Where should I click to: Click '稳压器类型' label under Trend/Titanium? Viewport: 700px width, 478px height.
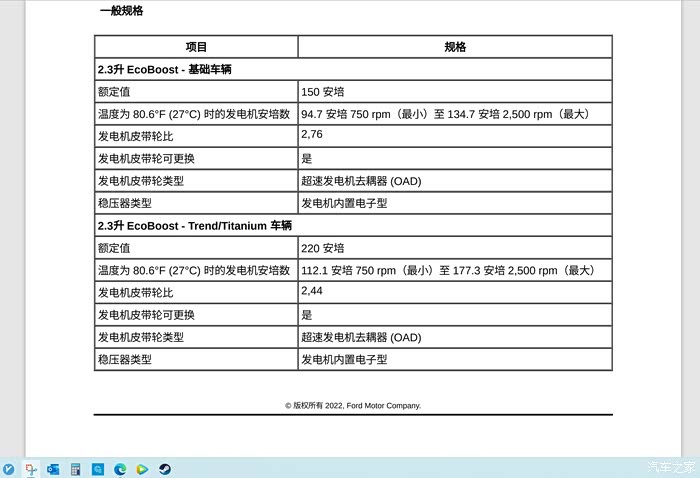point(125,360)
